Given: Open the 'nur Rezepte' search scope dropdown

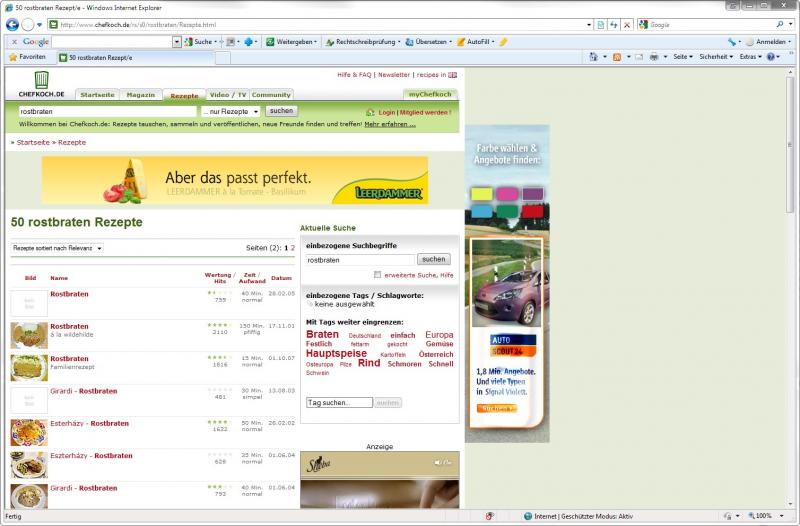Looking at the screenshot, I should tap(231, 112).
